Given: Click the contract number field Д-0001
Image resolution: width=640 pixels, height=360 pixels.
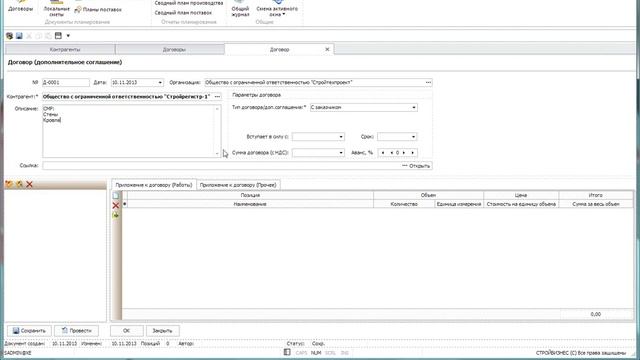Looking at the screenshot, I should (x=66, y=82).
